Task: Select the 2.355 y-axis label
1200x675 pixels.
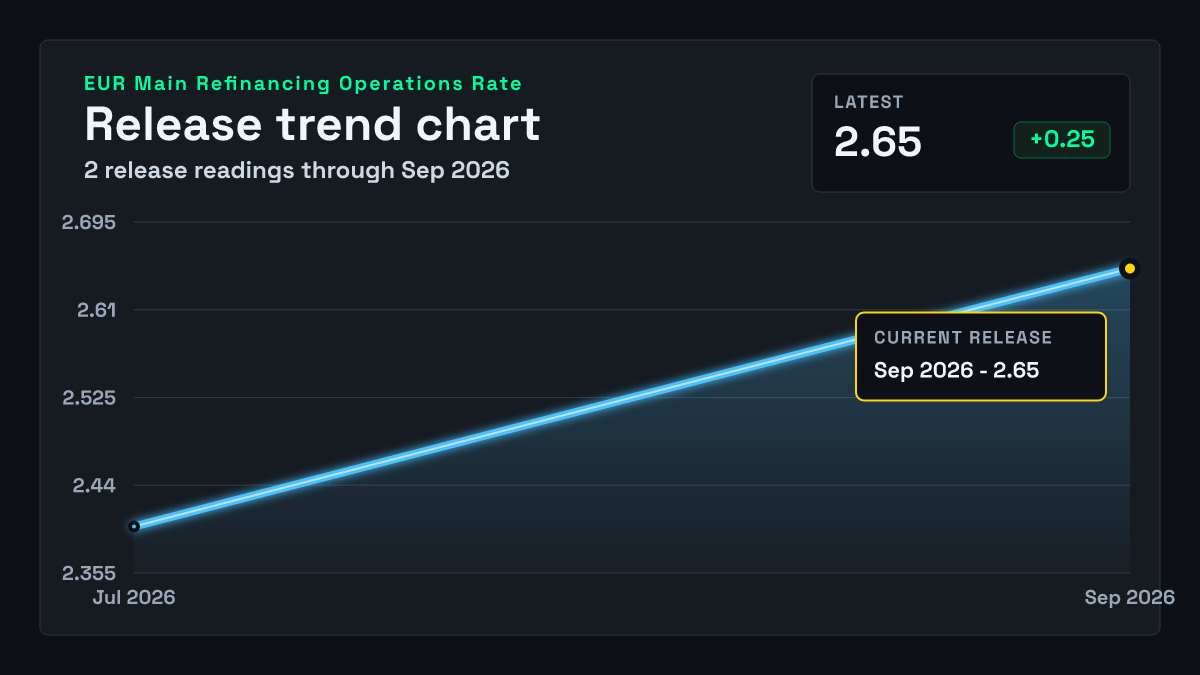Action: [x=89, y=574]
